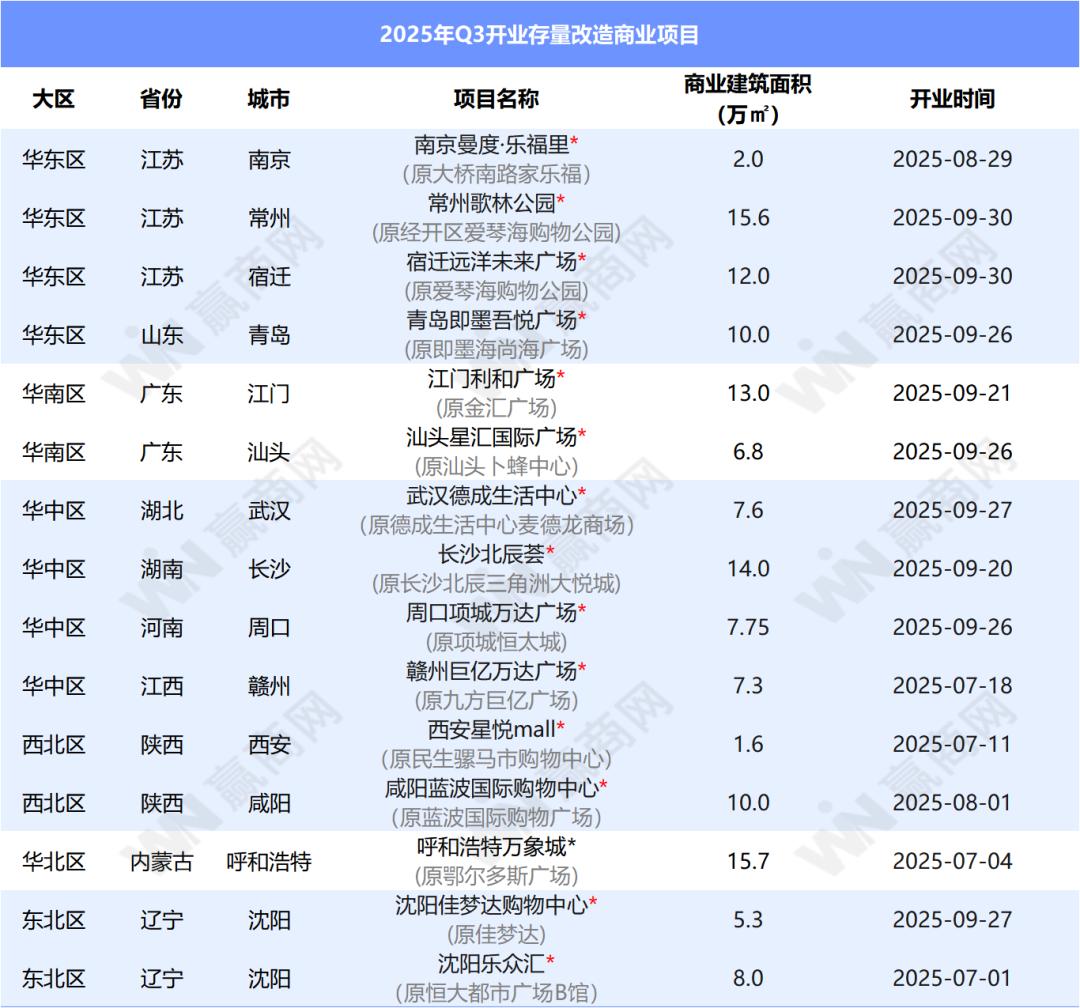The width and height of the screenshot is (1080, 1008).
Task: Click the city cell 武汉
Action: point(269,511)
